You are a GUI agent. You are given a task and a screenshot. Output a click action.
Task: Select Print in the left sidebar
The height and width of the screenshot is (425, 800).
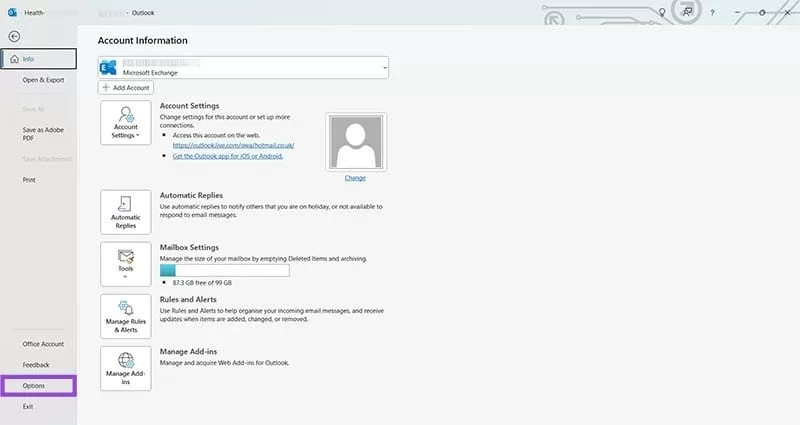[29, 180]
